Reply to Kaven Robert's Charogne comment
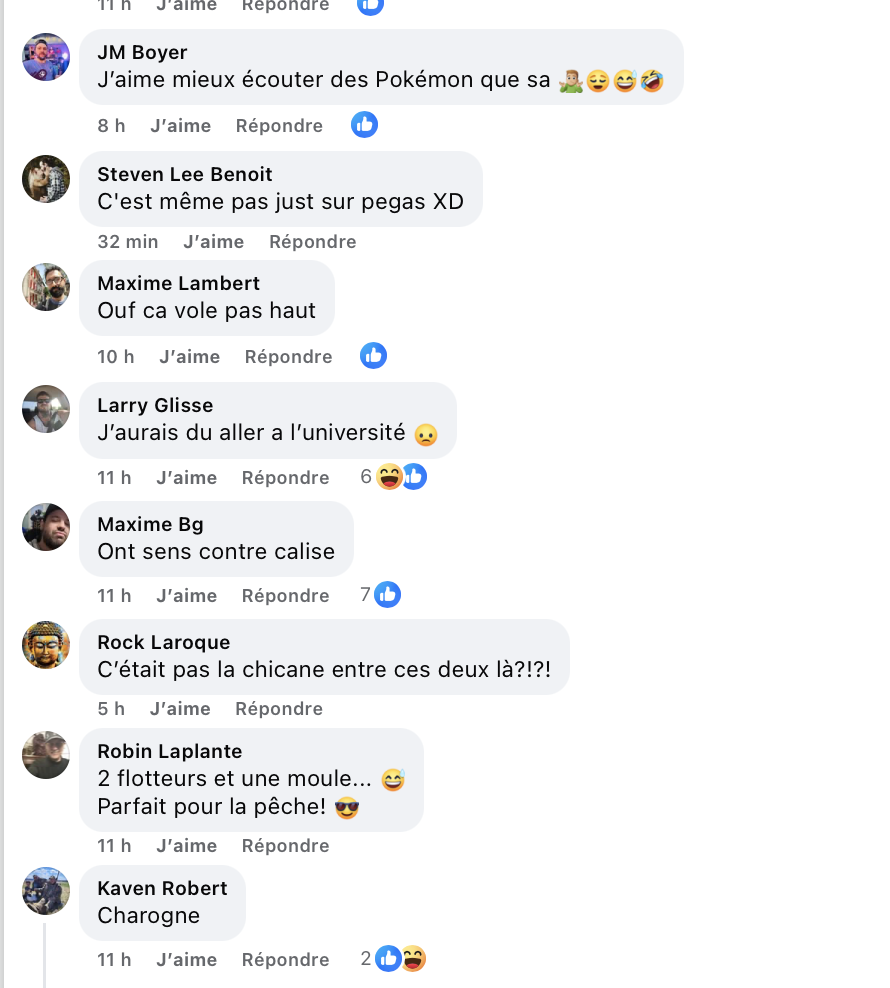 [x=286, y=960]
